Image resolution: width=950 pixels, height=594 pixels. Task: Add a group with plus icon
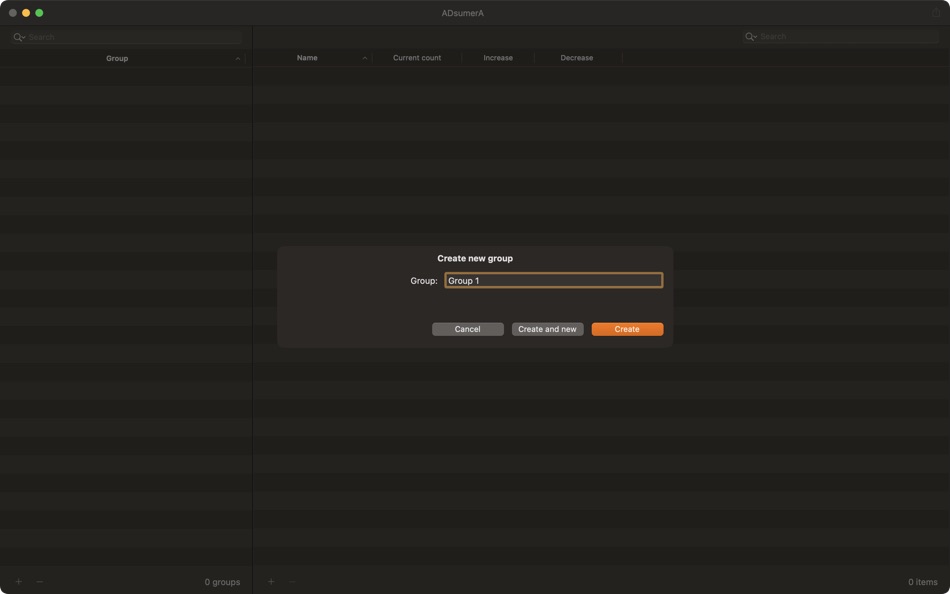(19, 582)
